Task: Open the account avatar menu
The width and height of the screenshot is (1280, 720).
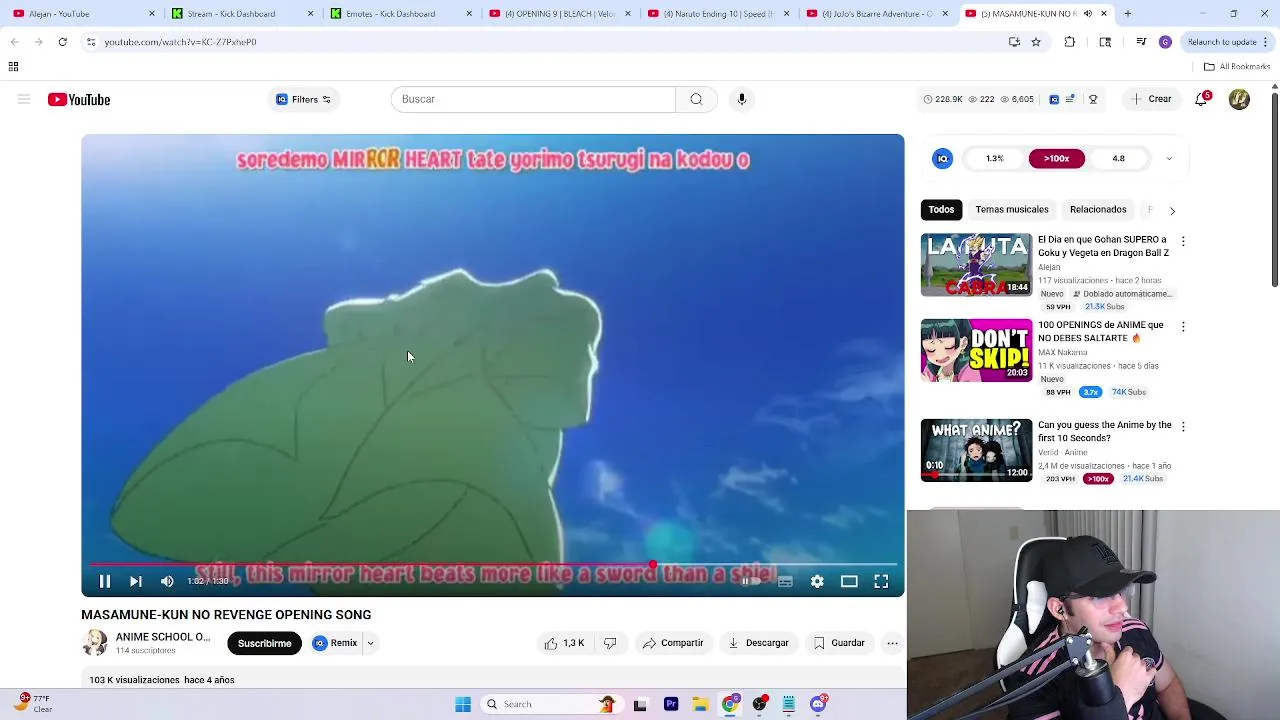Action: pyautogui.click(x=1239, y=99)
